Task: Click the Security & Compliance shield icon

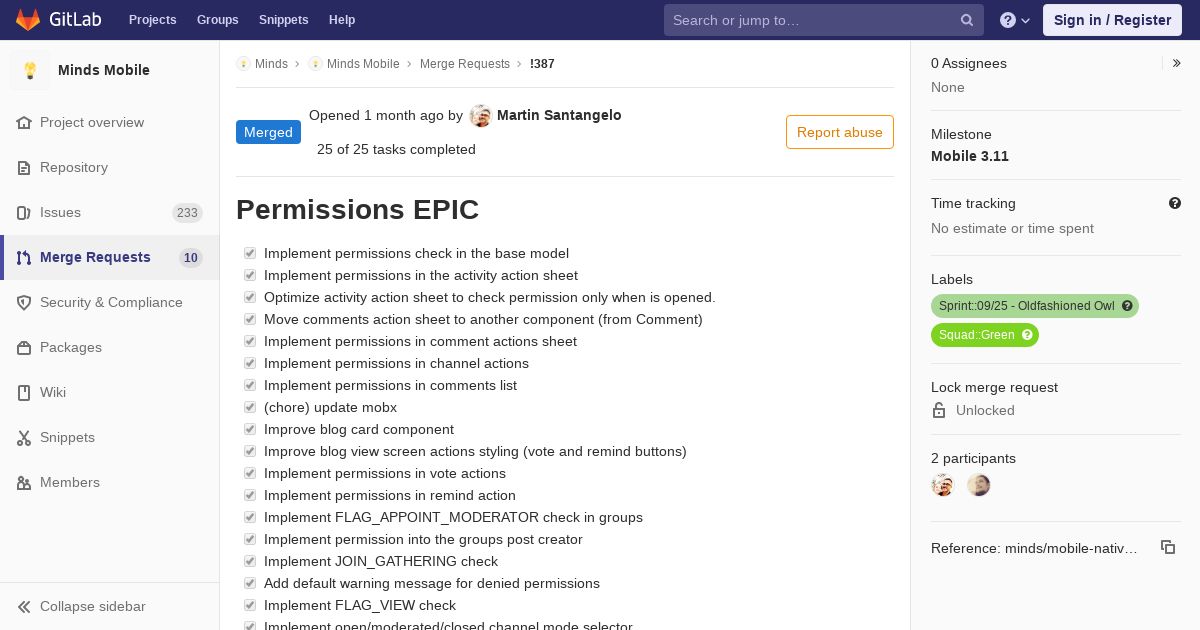Action: point(24,302)
